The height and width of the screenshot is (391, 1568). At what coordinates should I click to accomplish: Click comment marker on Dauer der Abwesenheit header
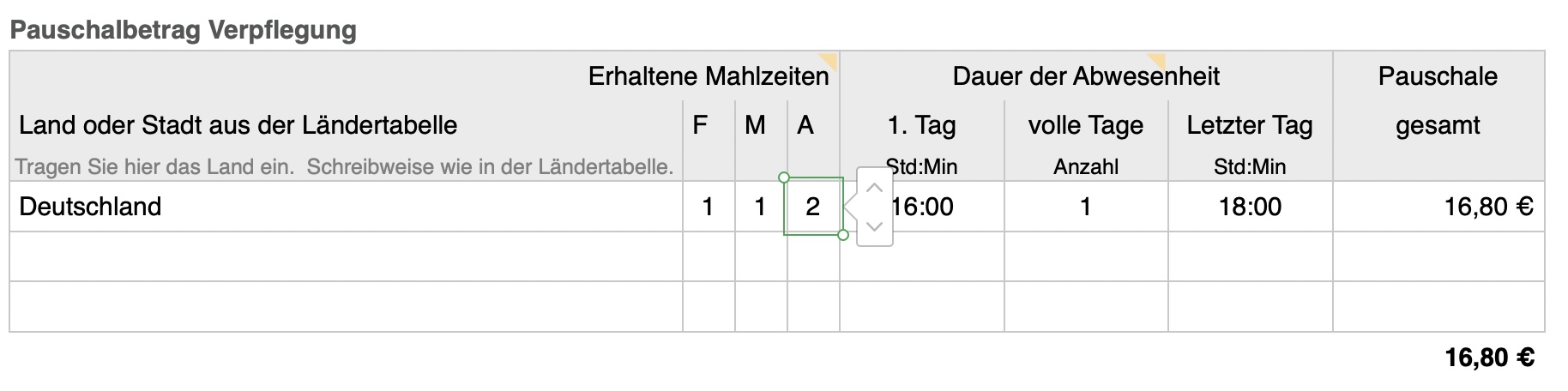[x=1158, y=60]
